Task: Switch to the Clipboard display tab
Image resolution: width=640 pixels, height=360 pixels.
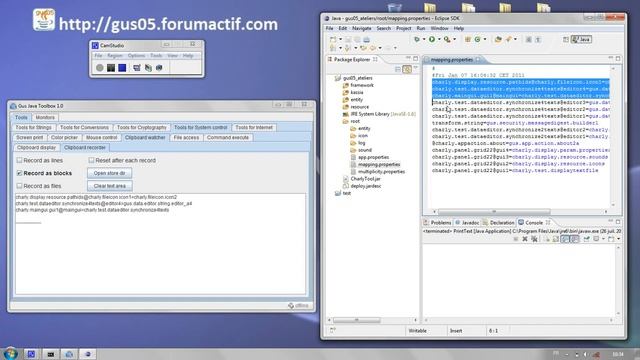Action: (x=36, y=147)
